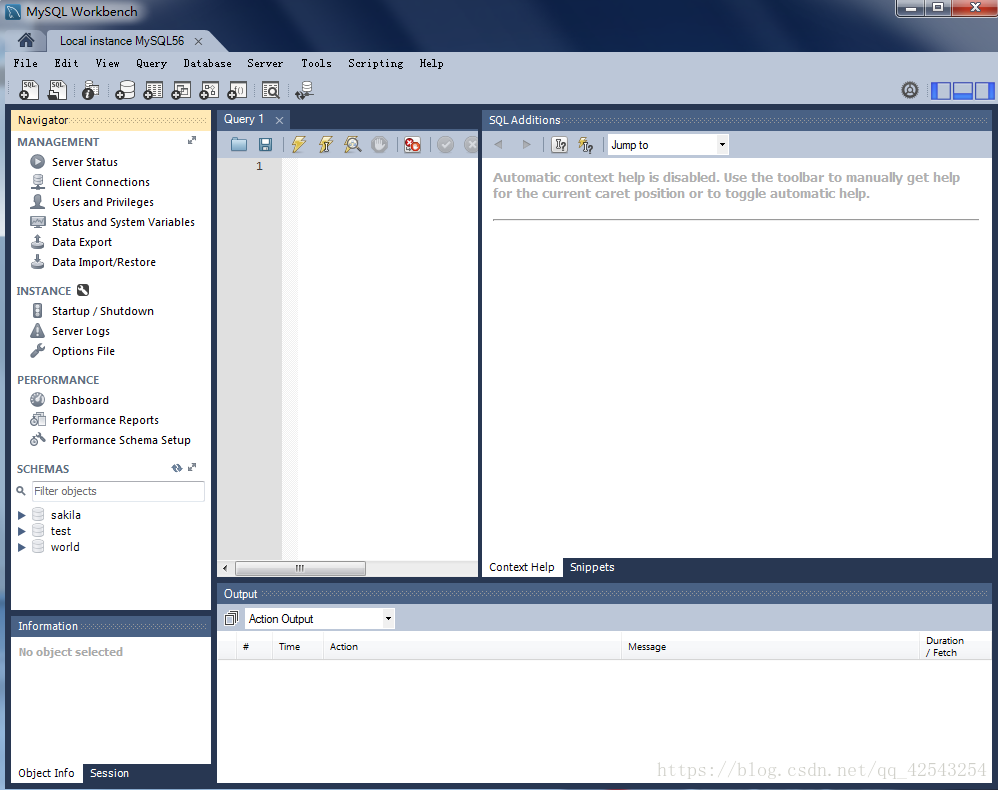The image size is (998, 790).
Task: Select the Object Info tab
Action: [46, 773]
